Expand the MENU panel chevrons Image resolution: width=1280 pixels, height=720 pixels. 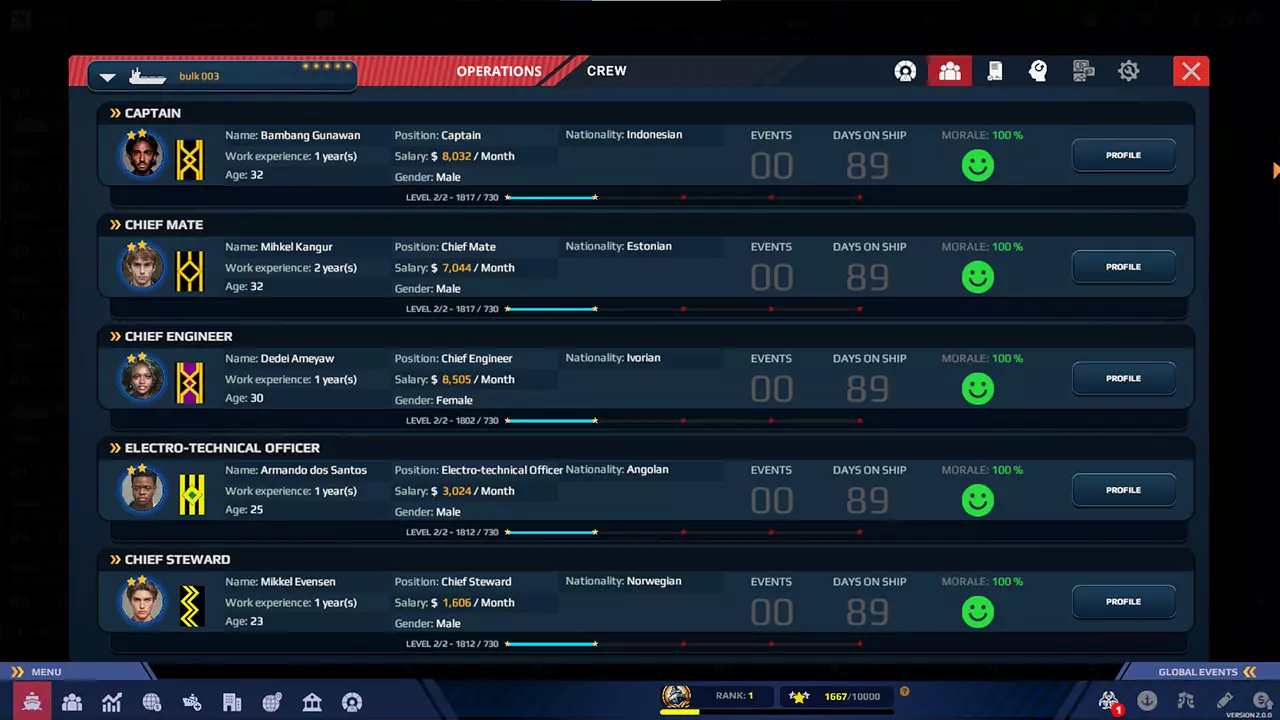coord(17,672)
